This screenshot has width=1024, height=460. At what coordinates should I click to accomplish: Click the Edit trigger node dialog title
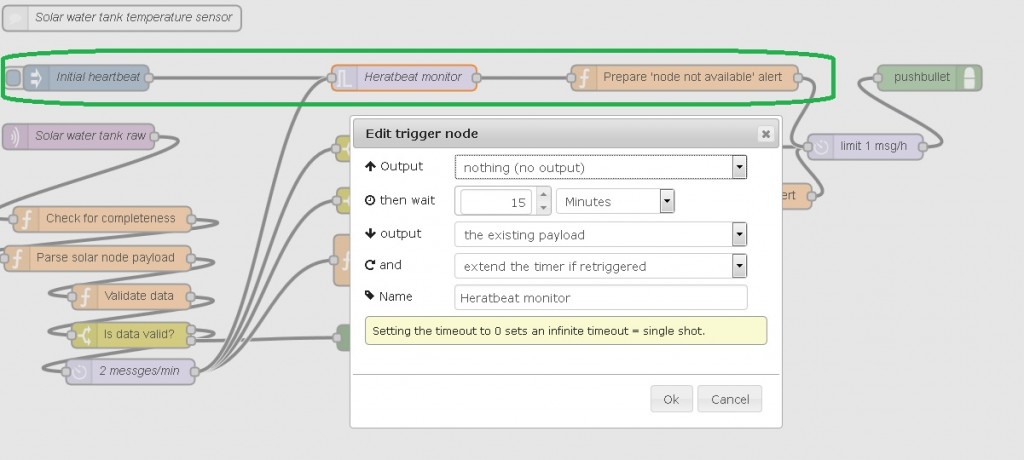tap(421, 134)
